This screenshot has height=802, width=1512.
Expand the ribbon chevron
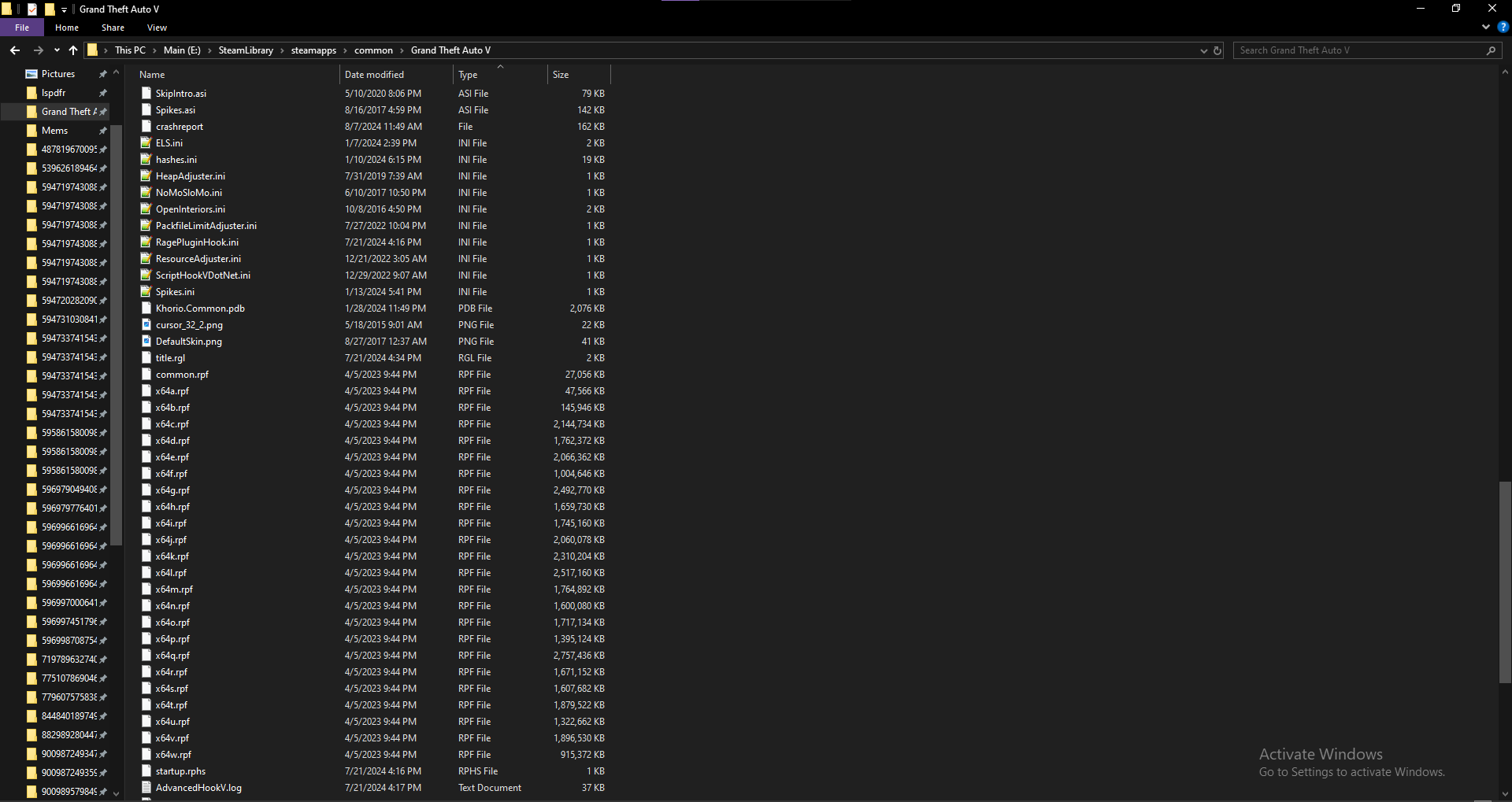tap(1486, 27)
